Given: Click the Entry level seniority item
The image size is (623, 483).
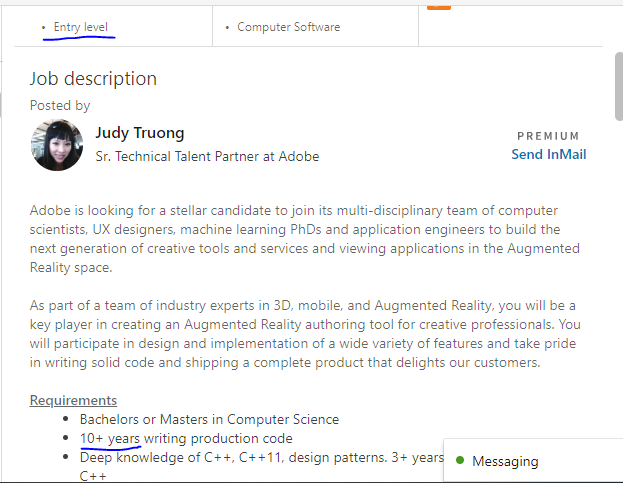Looking at the screenshot, I should pos(81,27).
